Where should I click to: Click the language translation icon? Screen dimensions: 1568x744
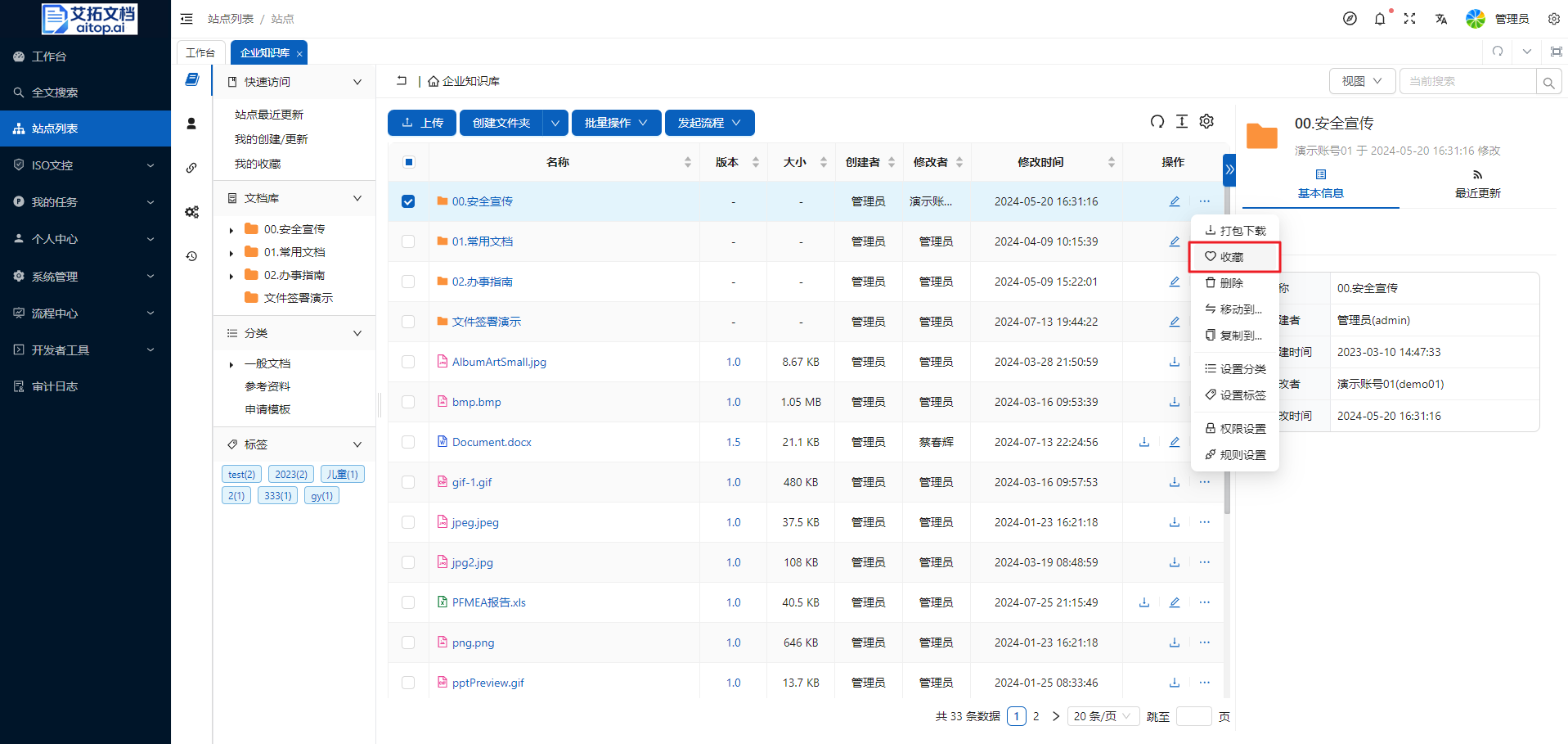tap(1440, 19)
